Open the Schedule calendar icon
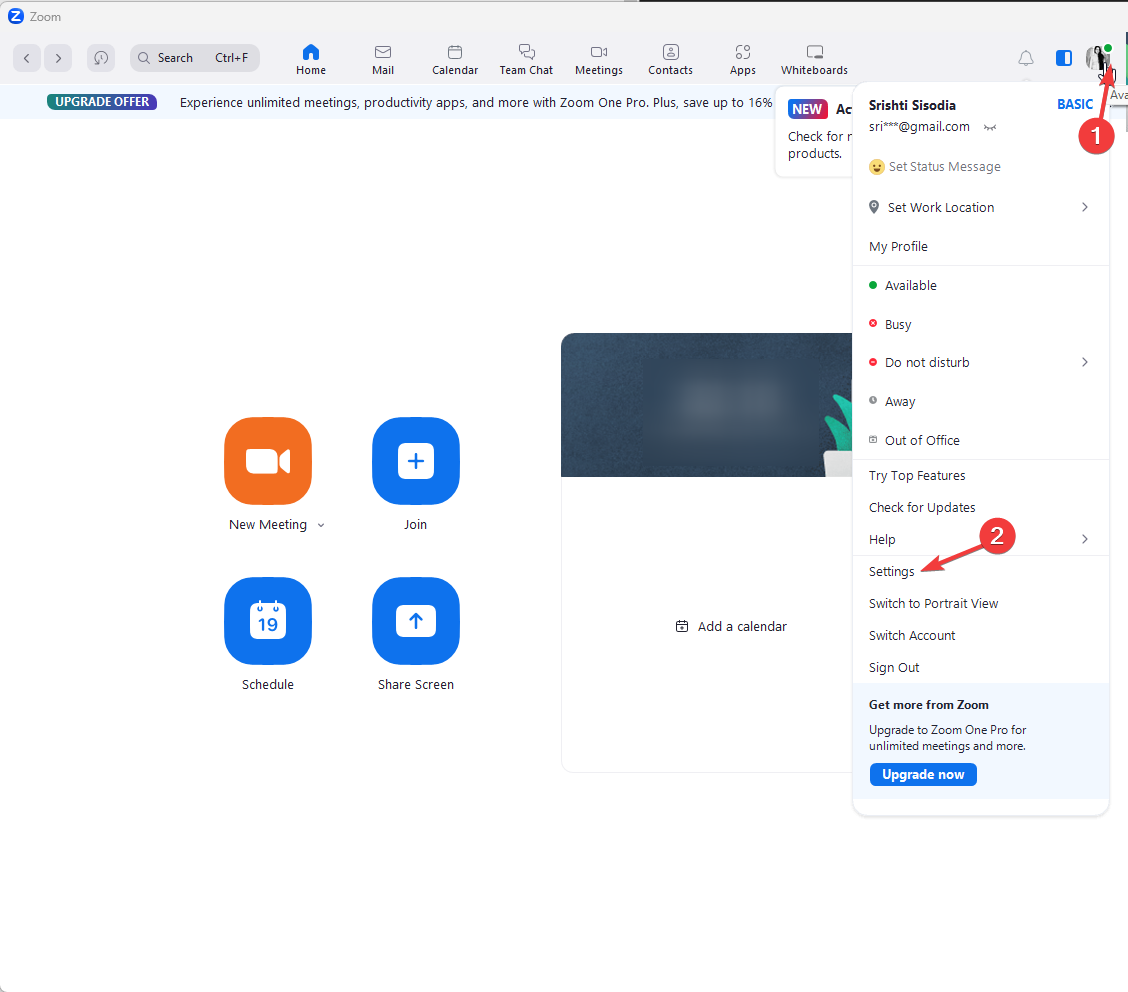Viewport: 1128px width, 992px height. 268,621
